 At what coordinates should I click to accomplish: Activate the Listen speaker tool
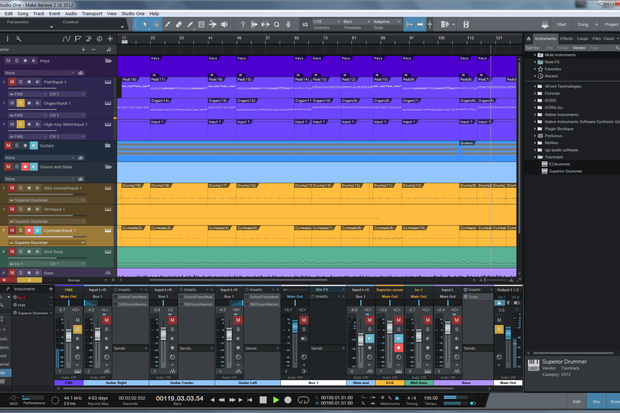click(224, 25)
